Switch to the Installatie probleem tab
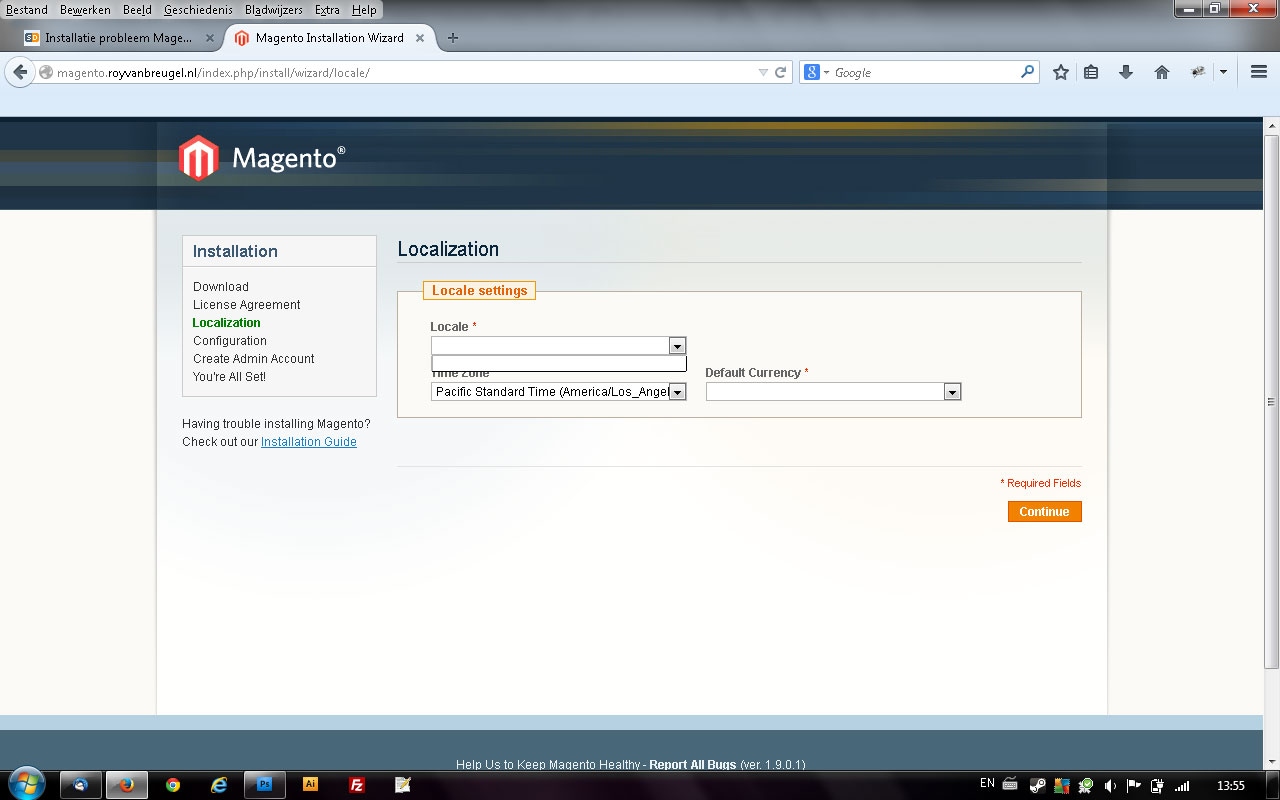The width and height of the screenshot is (1280, 800). tap(118, 38)
